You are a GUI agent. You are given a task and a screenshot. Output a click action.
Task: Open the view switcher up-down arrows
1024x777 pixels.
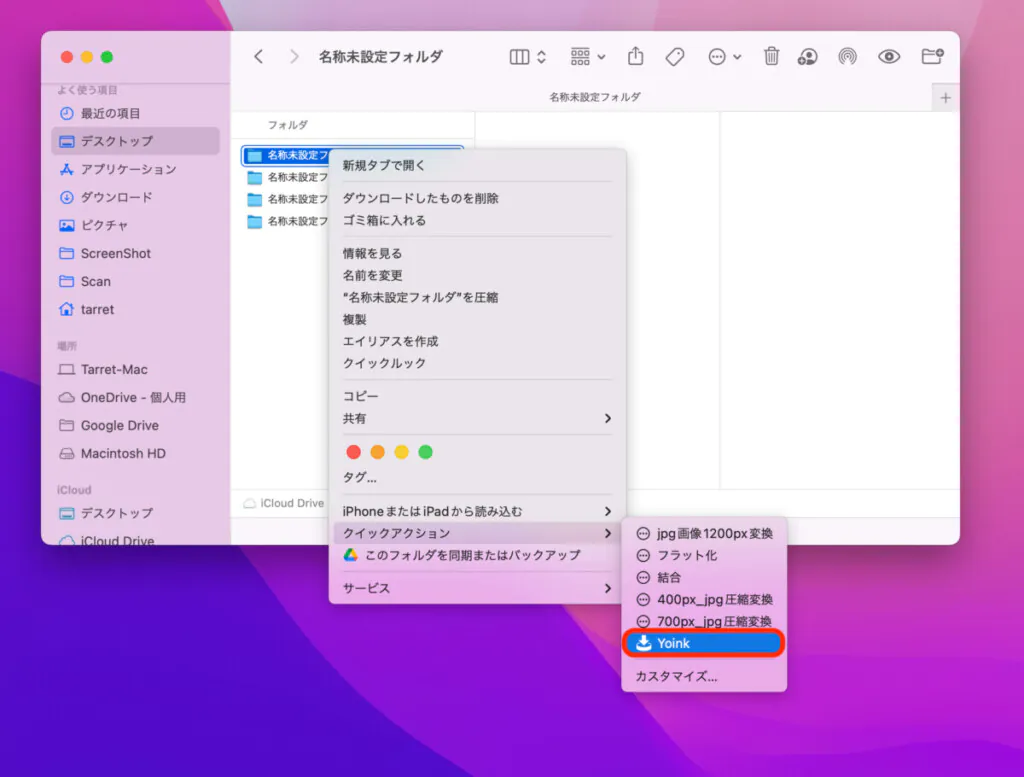(x=541, y=57)
